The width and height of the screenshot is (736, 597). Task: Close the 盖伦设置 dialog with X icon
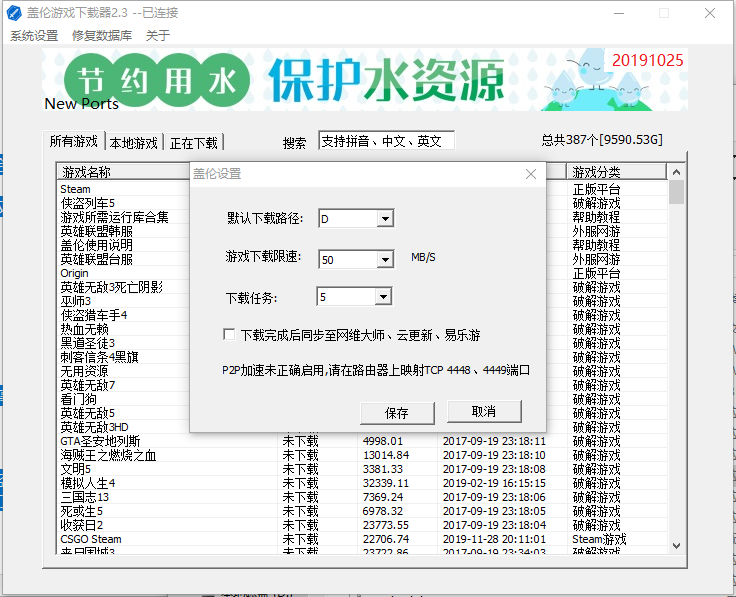[531, 174]
